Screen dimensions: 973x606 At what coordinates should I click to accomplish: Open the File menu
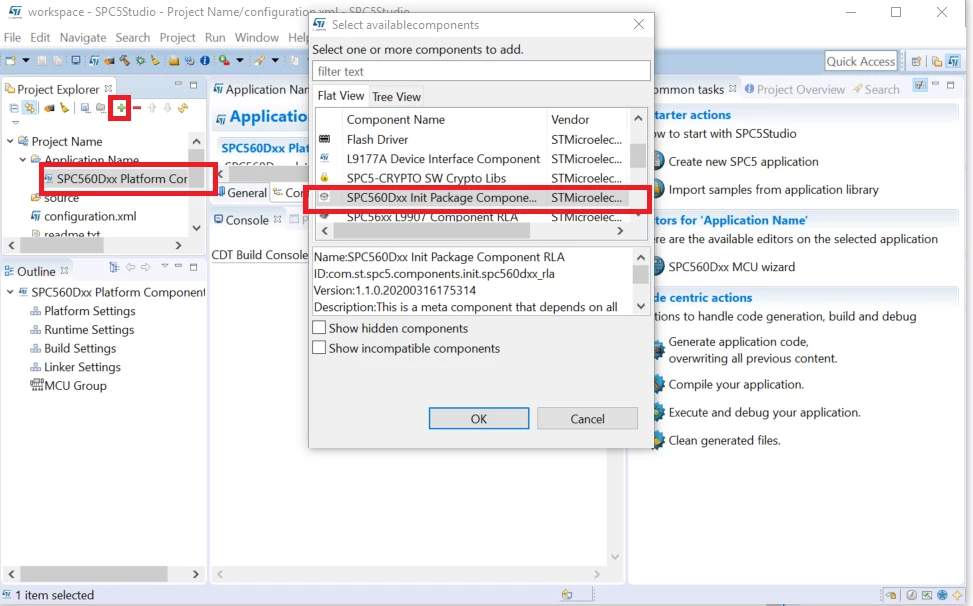pyautogui.click(x=12, y=37)
